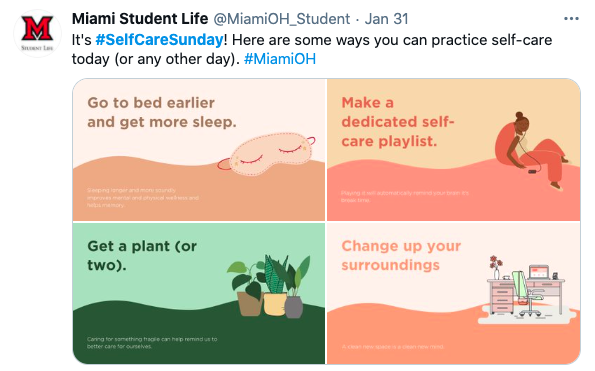Click the caption about sleeping longer and soundly

143,198
